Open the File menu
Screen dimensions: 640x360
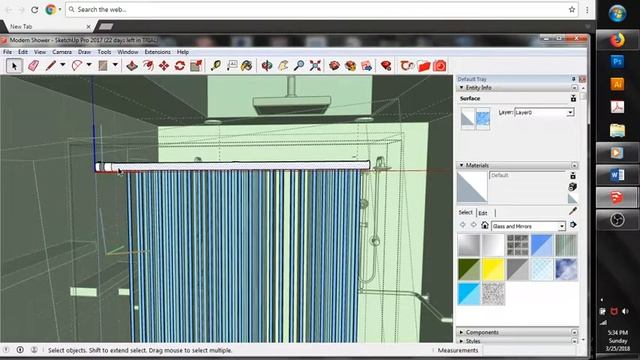[7, 52]
